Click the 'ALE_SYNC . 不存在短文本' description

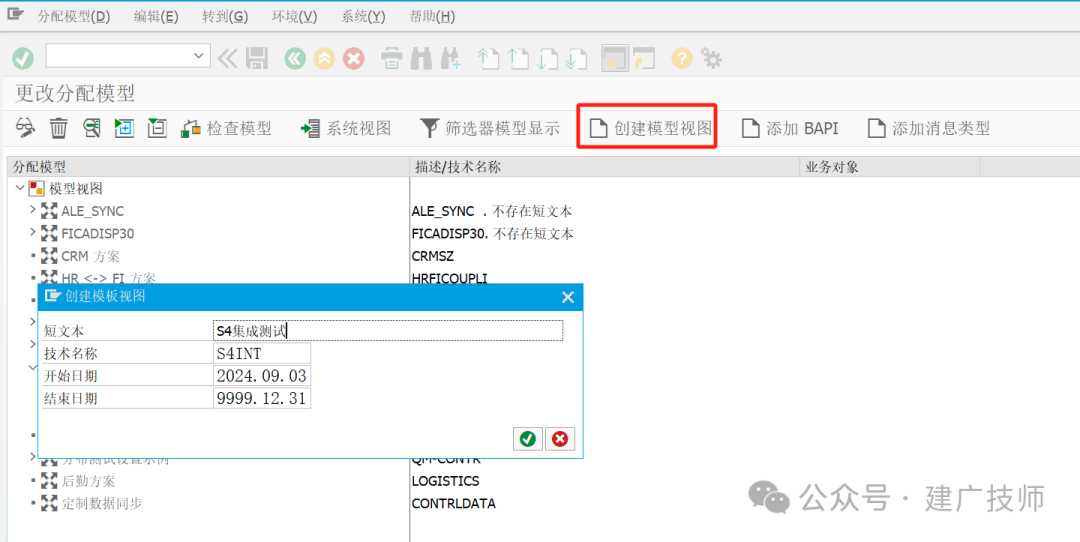tap(492, 211)
